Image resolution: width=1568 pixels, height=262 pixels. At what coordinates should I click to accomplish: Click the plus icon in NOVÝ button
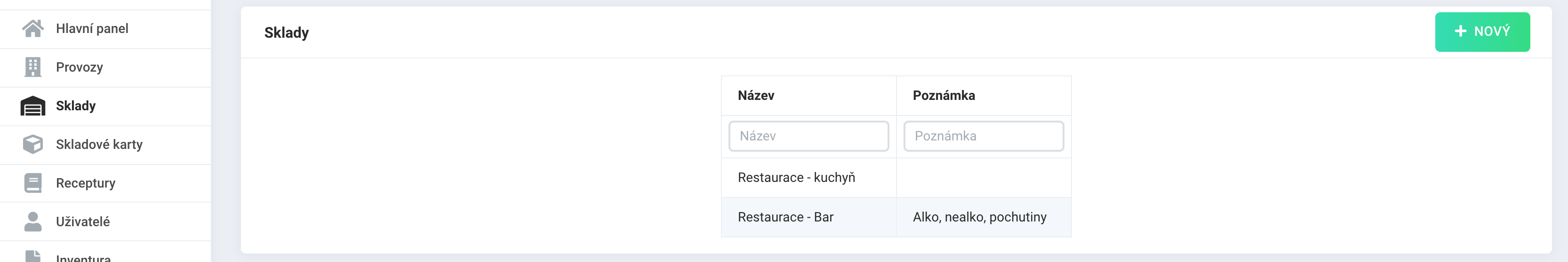1460,31
